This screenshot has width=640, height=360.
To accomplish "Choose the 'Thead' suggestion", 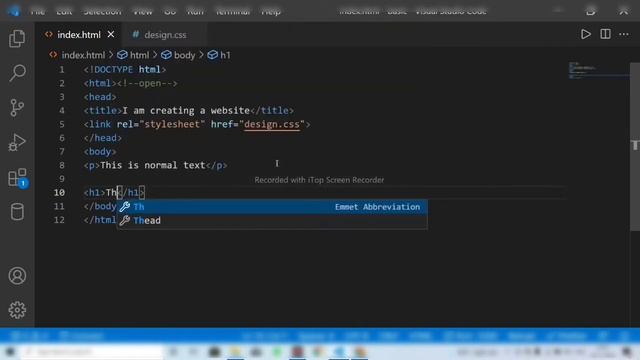I will [272, 221].
